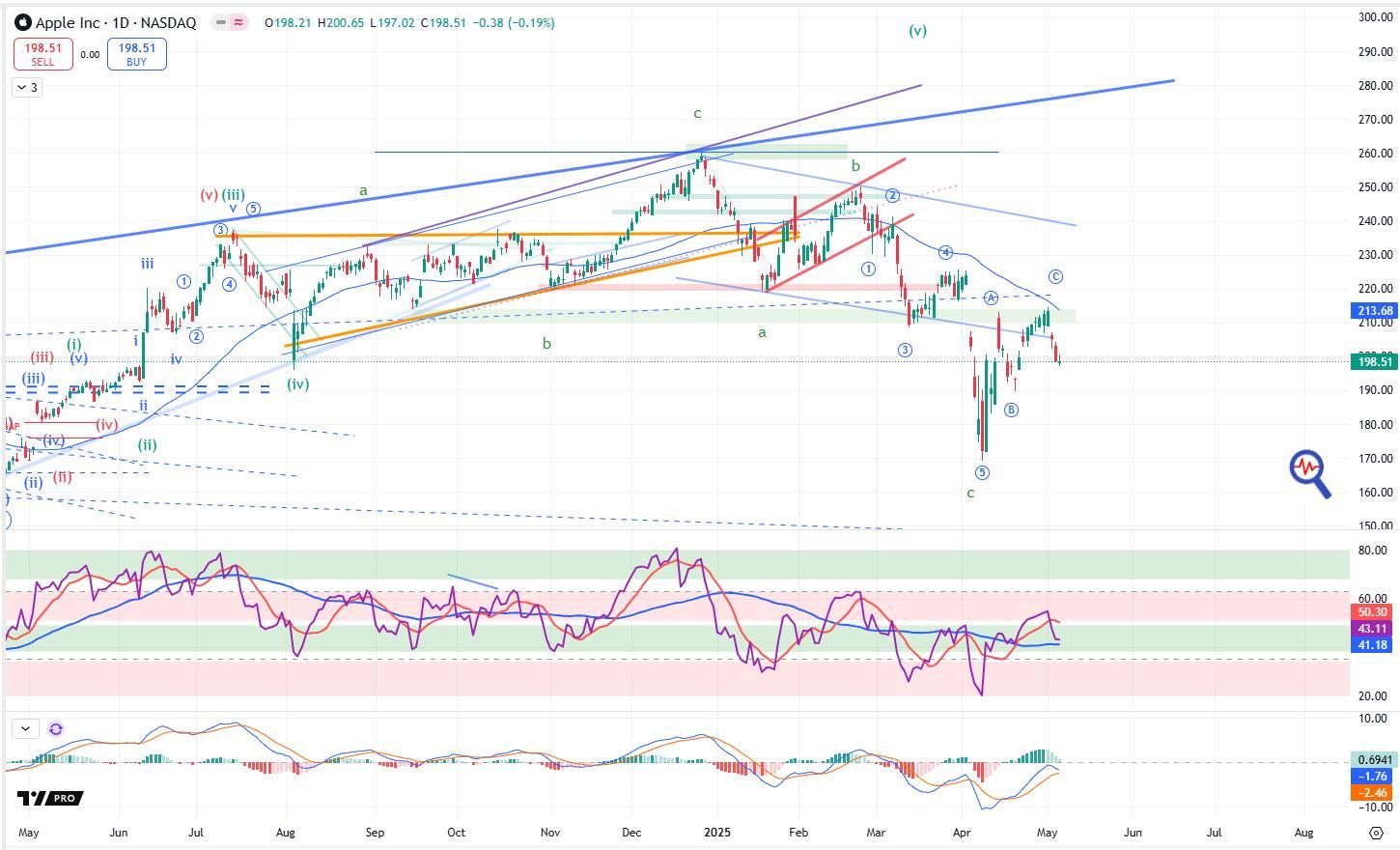Viewport: 1400px width, 850px height.
Task: Click the green 0.6941 MACD histogram label
Action: (1372, 760)
